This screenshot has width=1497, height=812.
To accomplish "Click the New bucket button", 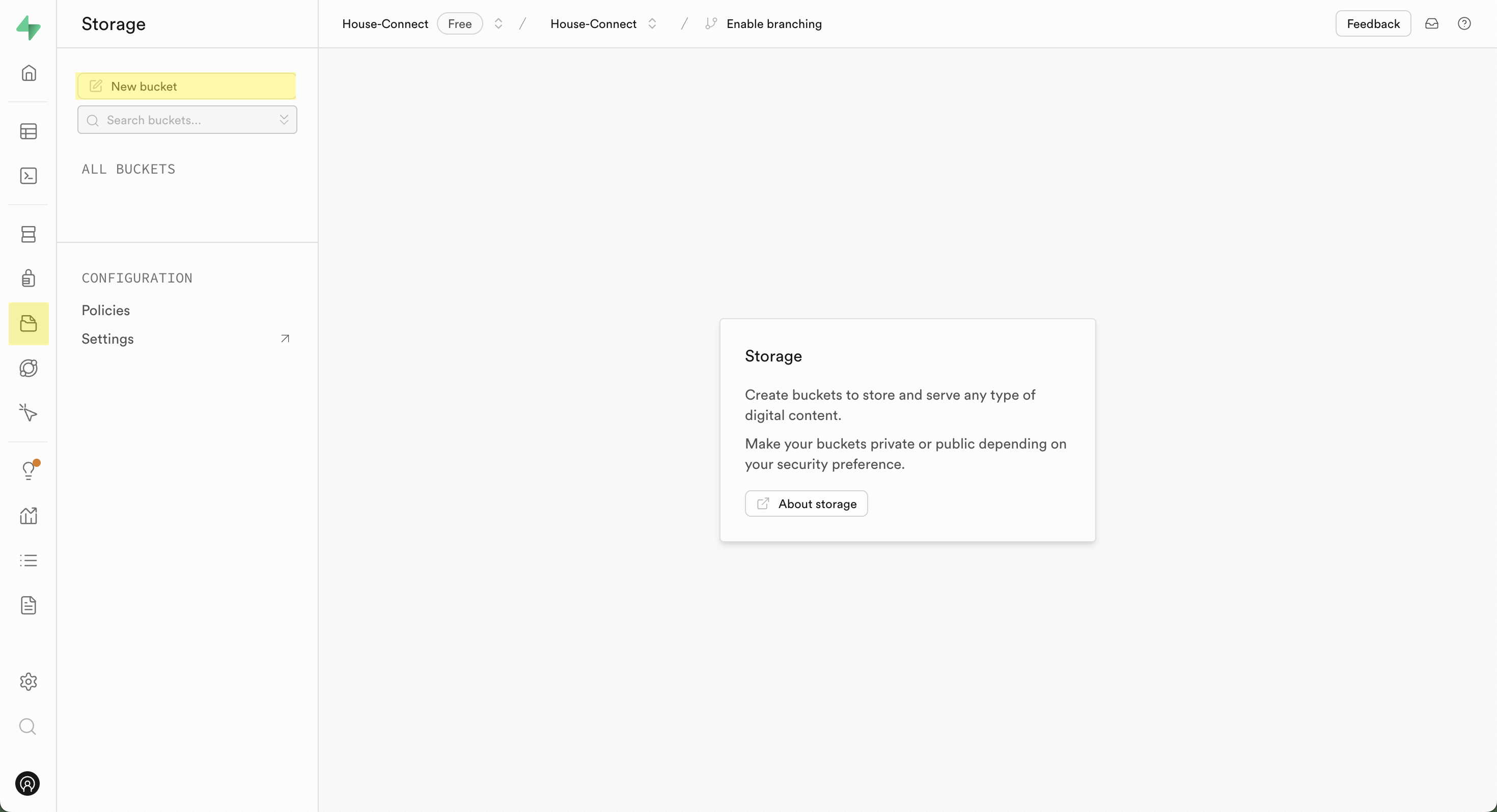I will coord(186,86).
